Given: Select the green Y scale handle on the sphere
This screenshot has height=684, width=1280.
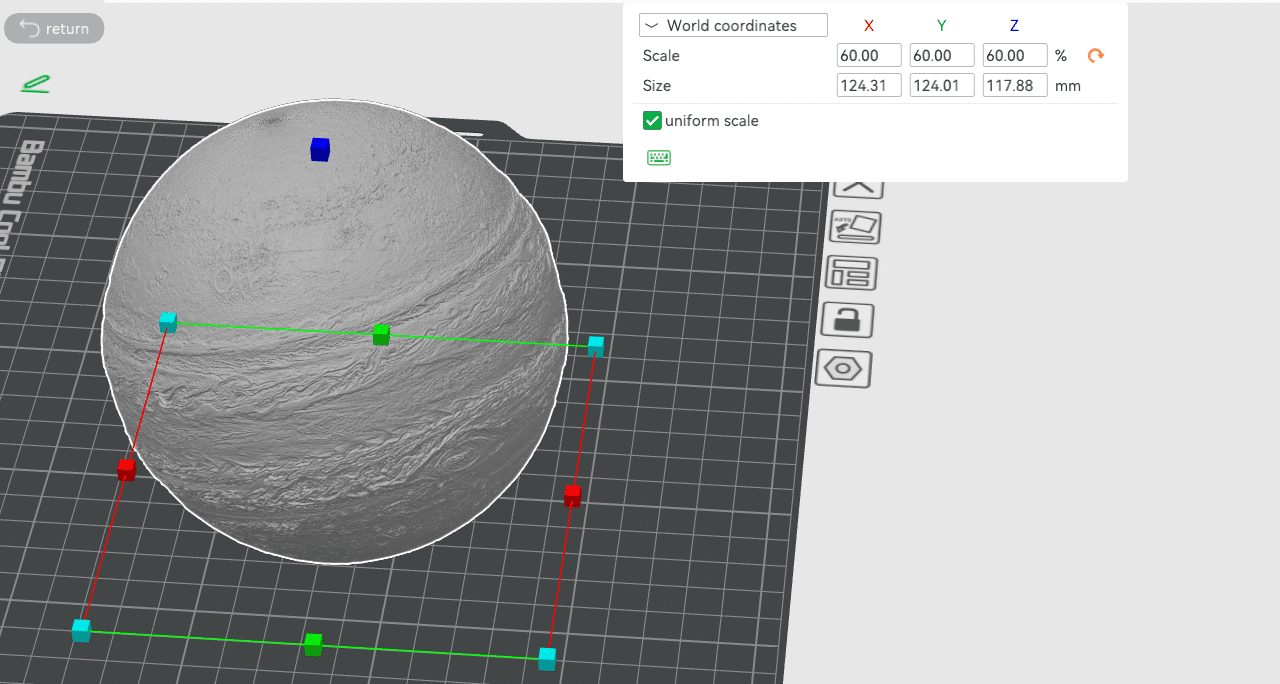Looking at the screenshot, I should [380, 334].
